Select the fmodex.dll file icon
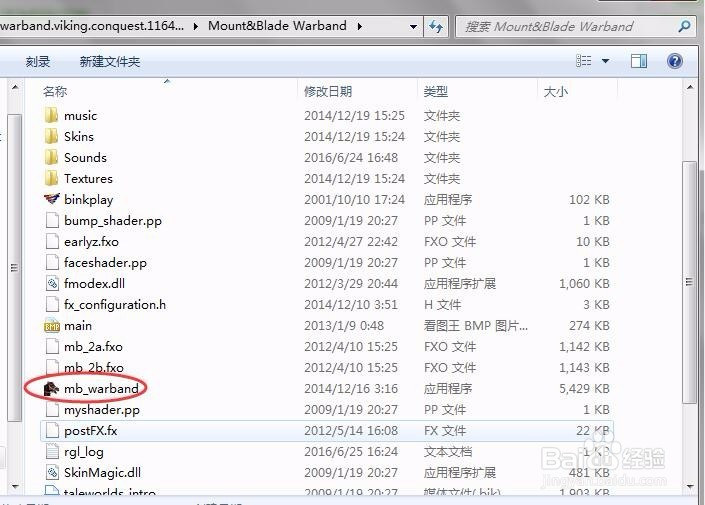 tap(52, 284)
